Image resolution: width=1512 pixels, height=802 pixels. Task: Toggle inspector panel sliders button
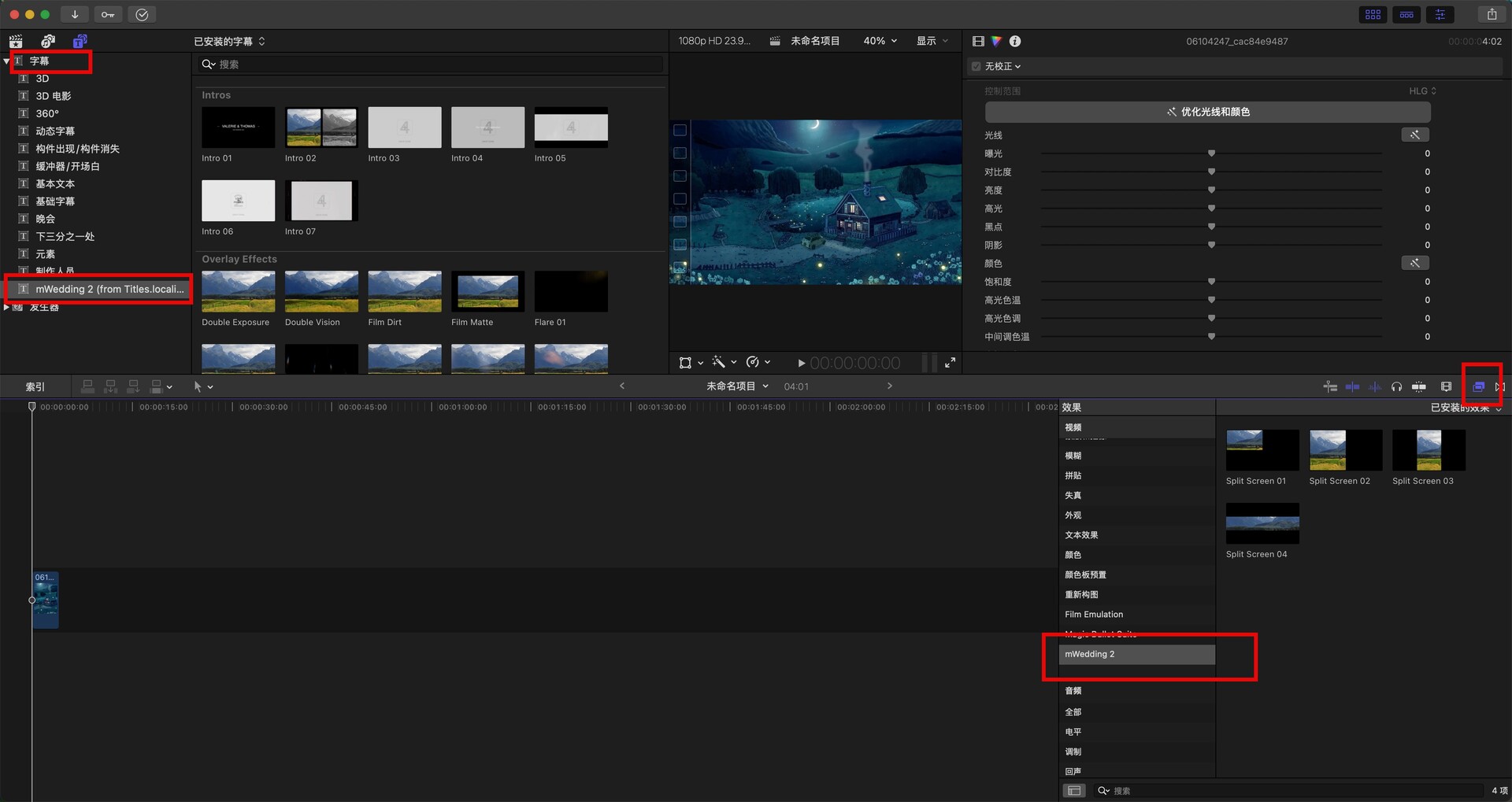[x=1440, y=14]
